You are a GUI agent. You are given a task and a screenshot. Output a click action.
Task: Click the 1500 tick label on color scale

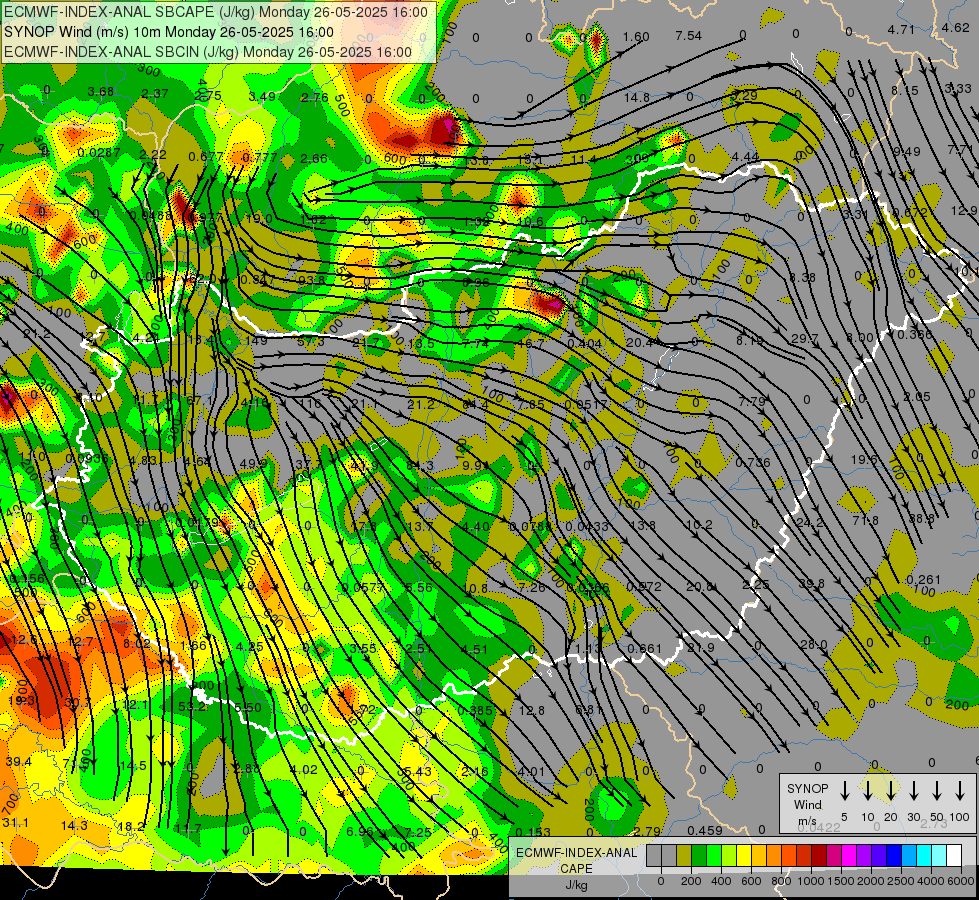[840, 881]
